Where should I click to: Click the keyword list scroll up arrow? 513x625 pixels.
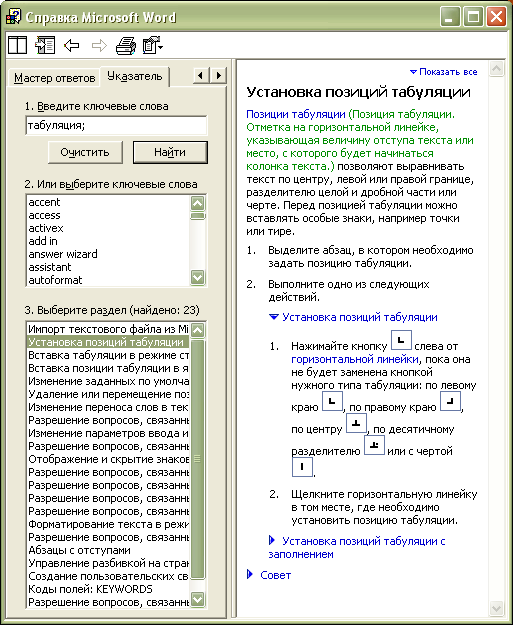click(198, 203)
